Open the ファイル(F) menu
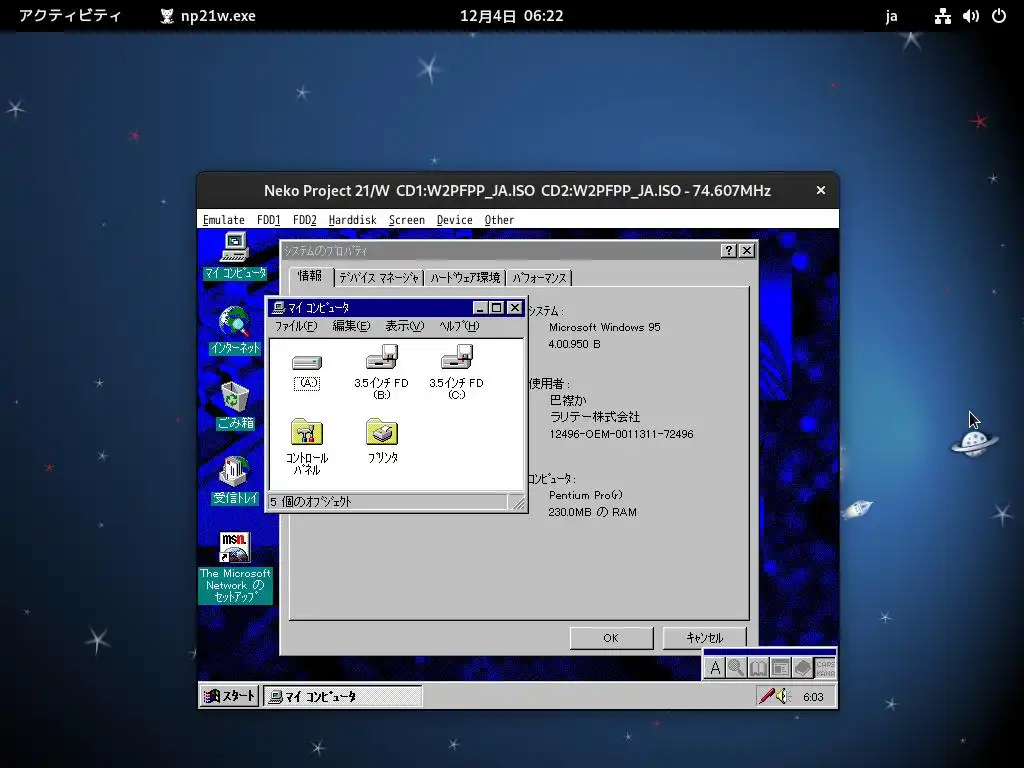 tap(296, 326)
